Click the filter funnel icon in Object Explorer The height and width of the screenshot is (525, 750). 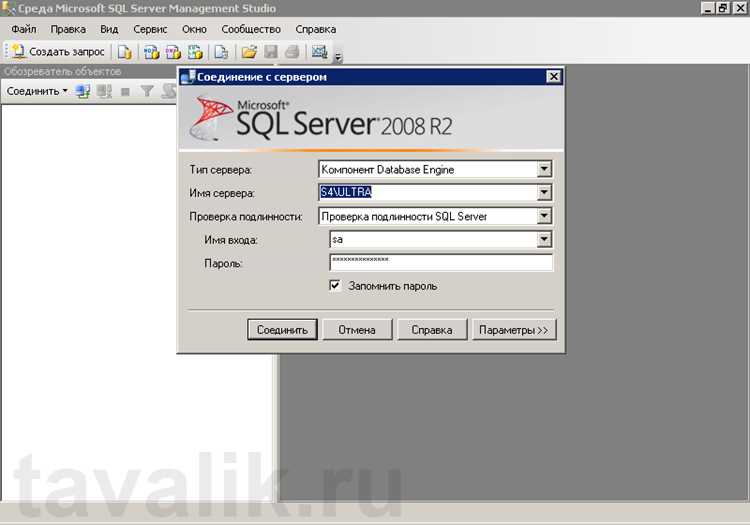click(x=147, y=91)
